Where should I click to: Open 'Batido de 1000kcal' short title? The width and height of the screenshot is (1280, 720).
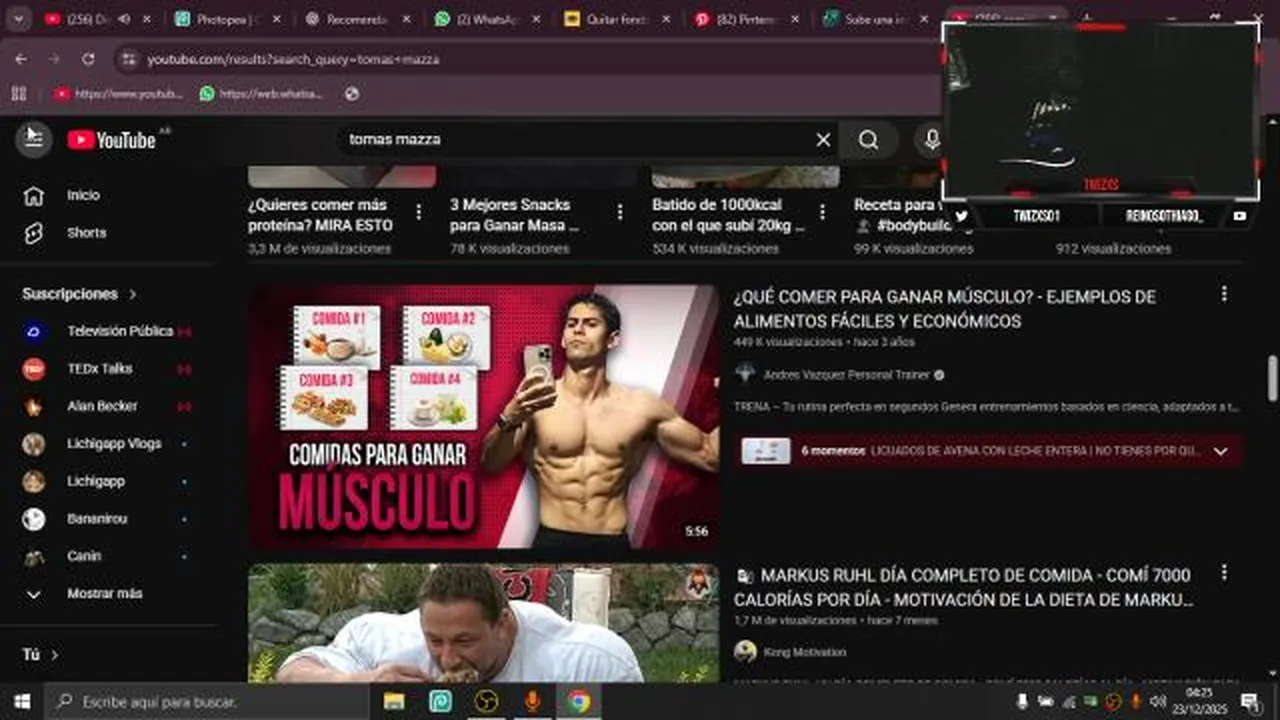tap(728, 215)
